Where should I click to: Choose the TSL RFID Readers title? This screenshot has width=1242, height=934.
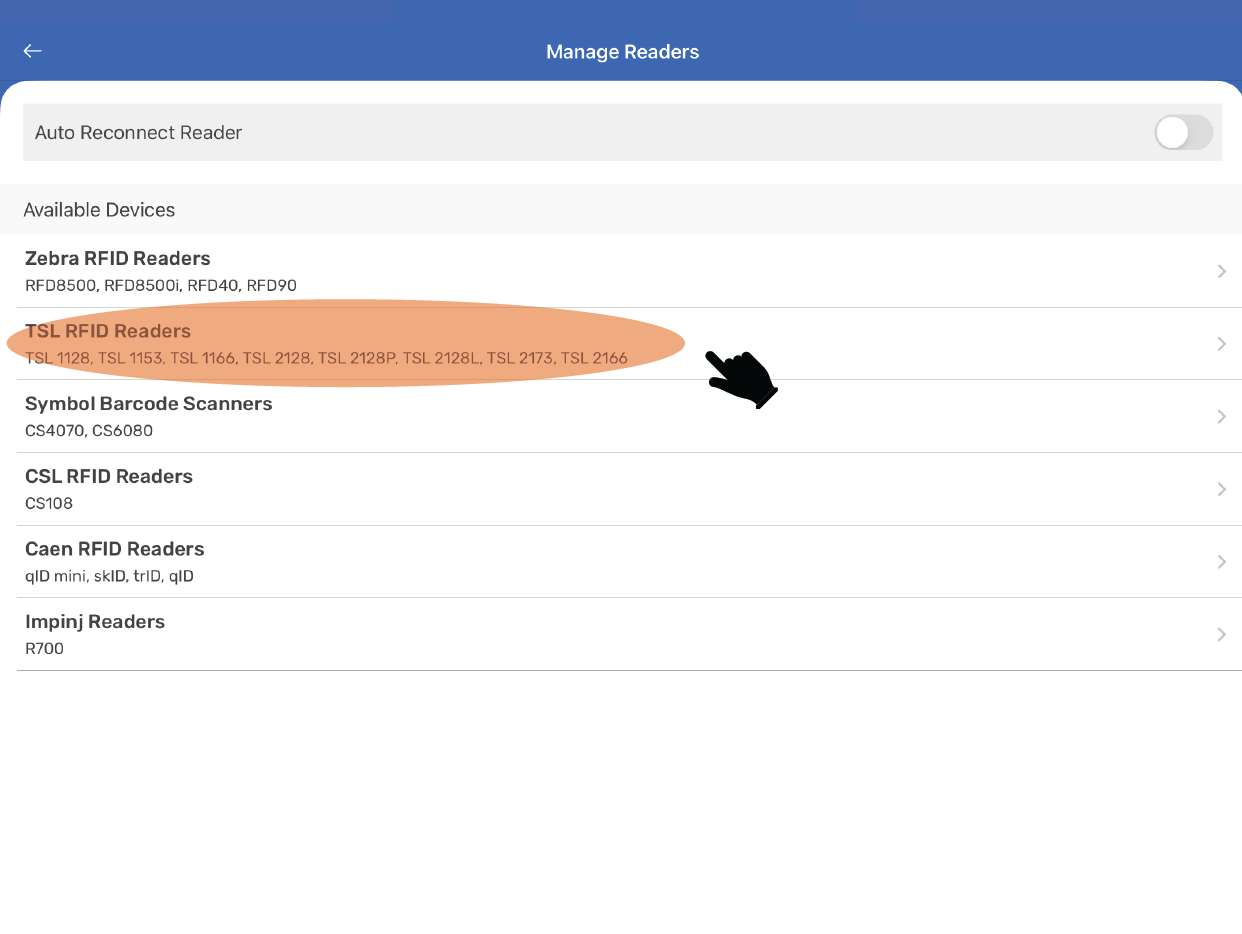click(107, 331)
